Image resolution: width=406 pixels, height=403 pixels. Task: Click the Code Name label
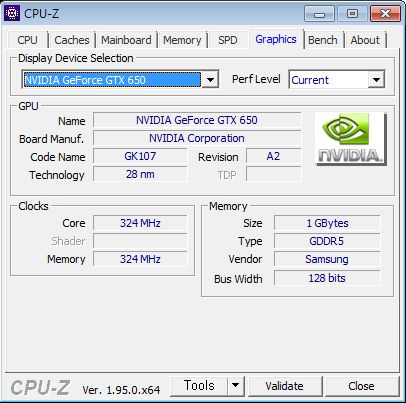click(x=58, y=157)
